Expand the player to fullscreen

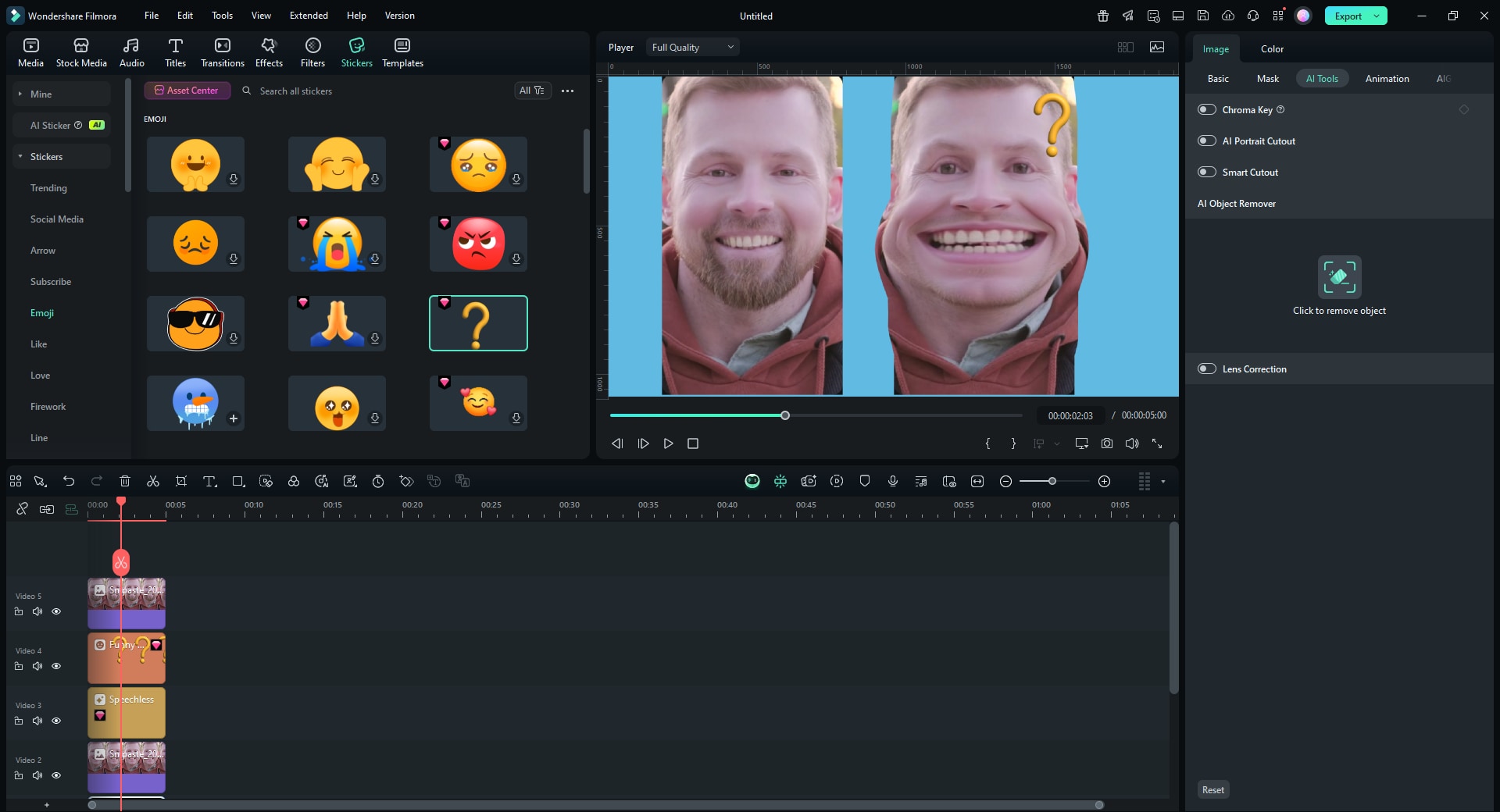click(1157, 443)
